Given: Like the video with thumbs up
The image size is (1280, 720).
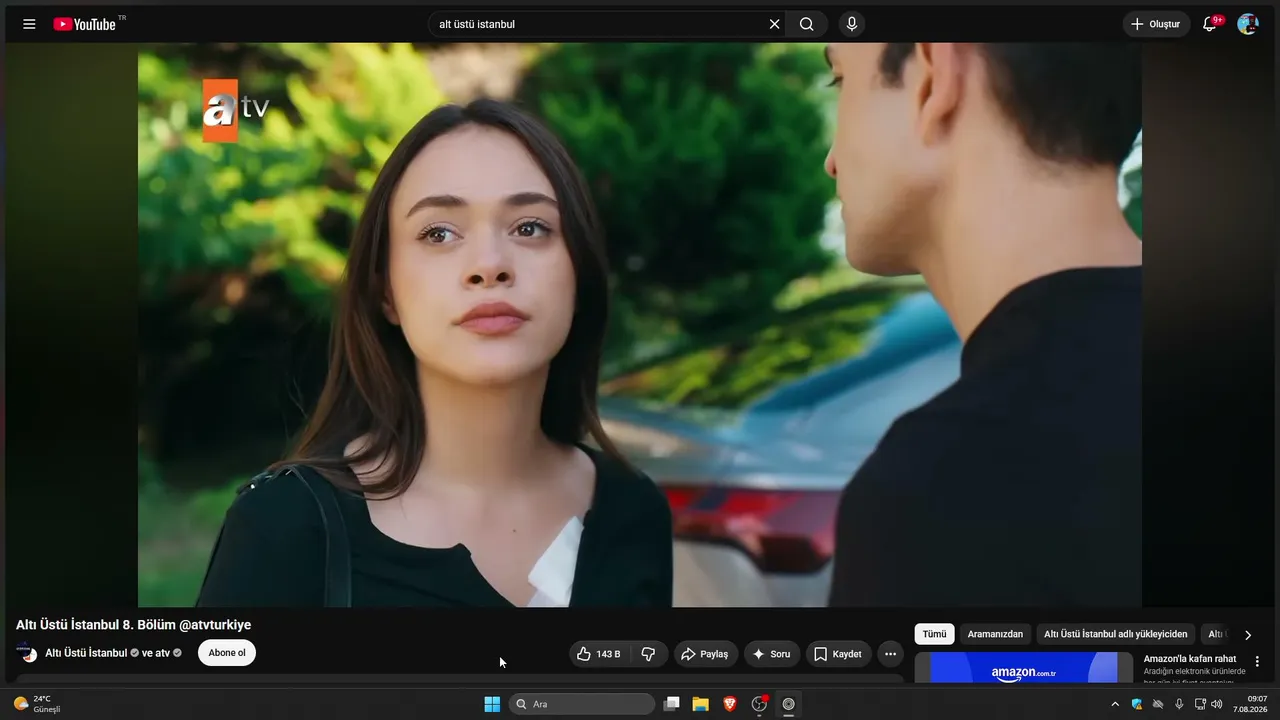Looking at the screenshot, I should tap(599, 654).
